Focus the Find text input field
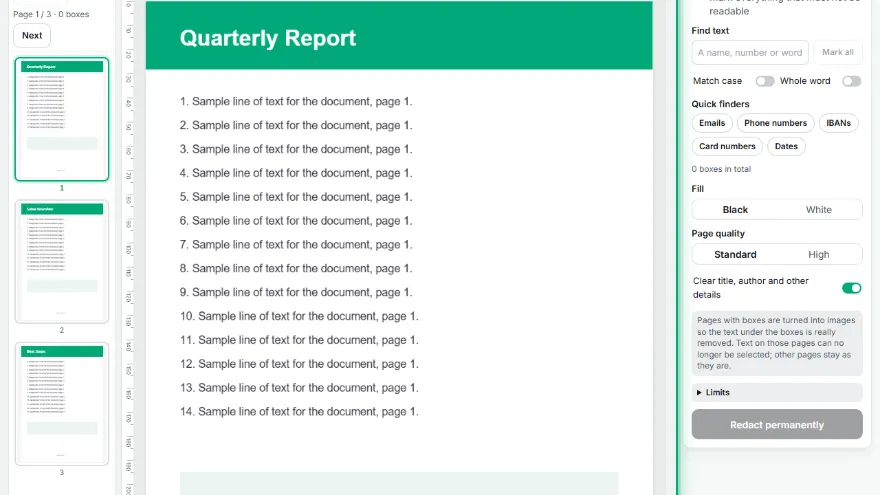The height and width of the screenshot is (495, 880). tap(750, 52)
